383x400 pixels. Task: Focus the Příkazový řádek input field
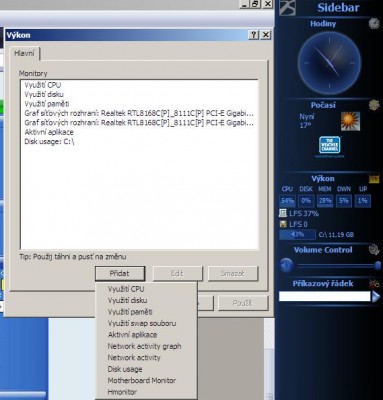coord(325,296)
